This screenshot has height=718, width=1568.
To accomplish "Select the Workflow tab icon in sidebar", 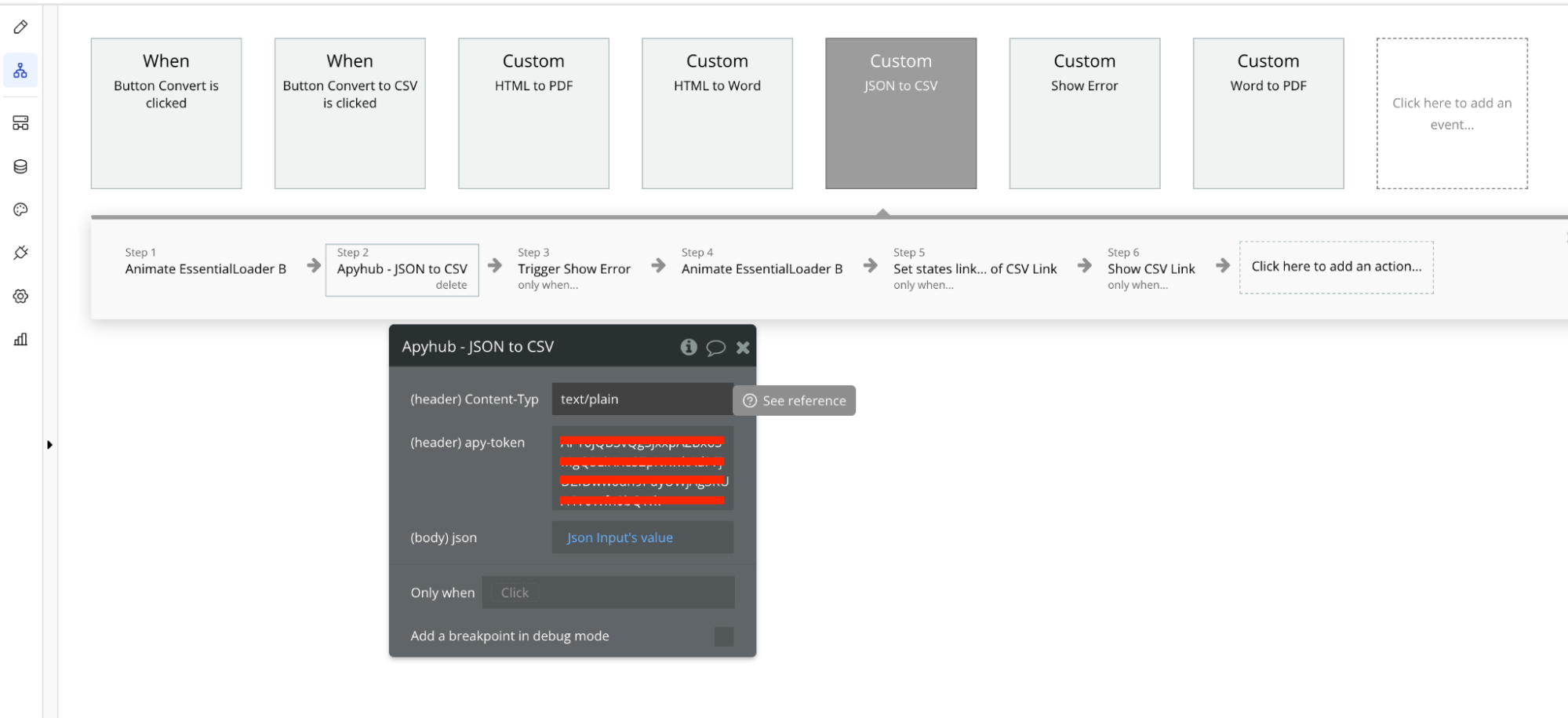I will pos(20,71).
